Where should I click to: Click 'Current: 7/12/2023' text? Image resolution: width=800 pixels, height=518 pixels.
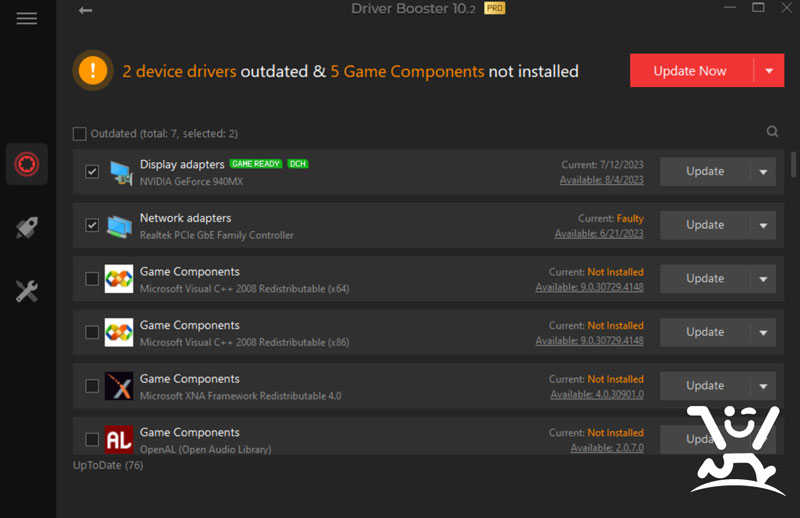[x=603, y=165]
